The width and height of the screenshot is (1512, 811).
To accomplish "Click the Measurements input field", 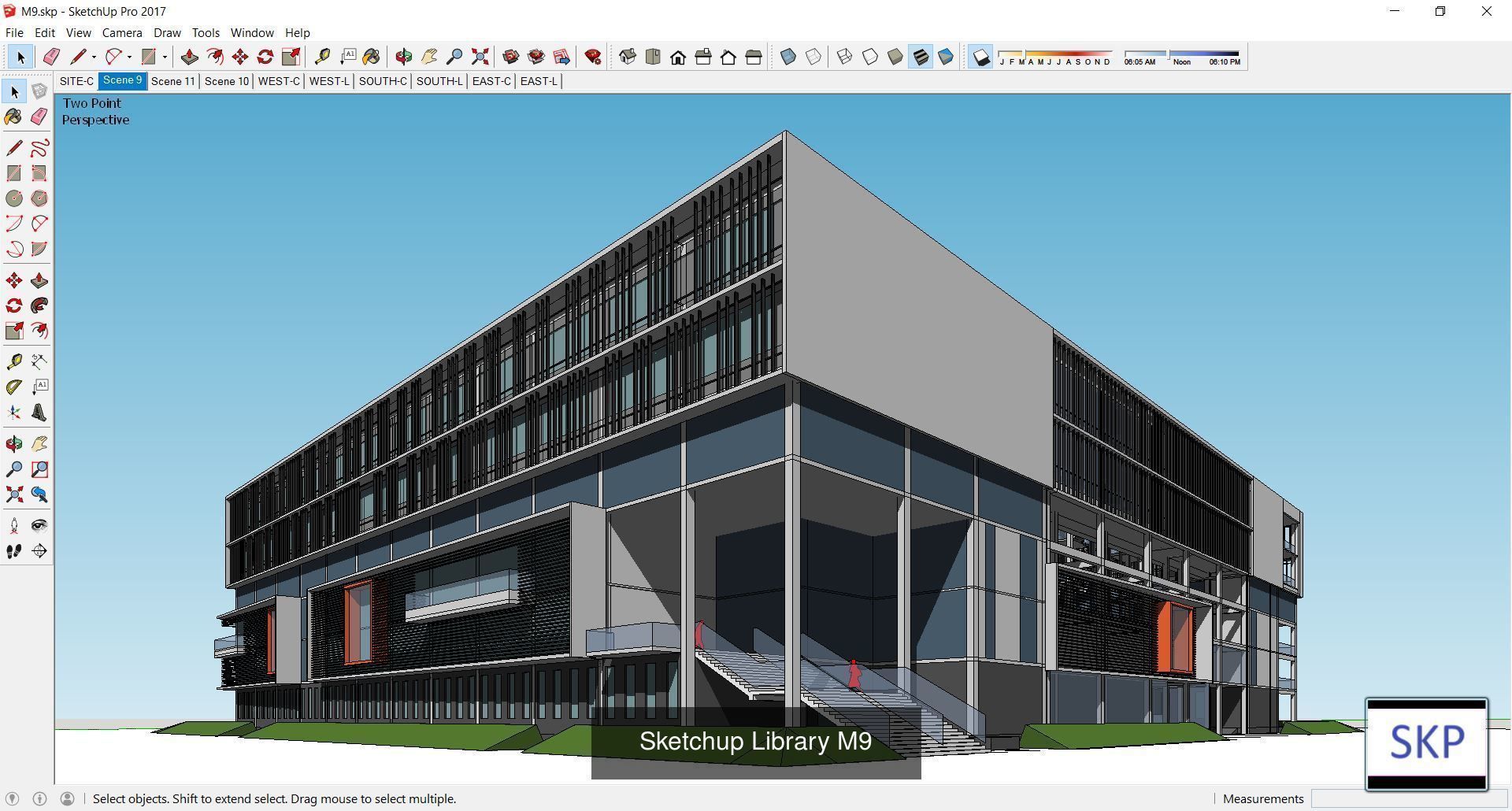I will tap(1410, 798).
